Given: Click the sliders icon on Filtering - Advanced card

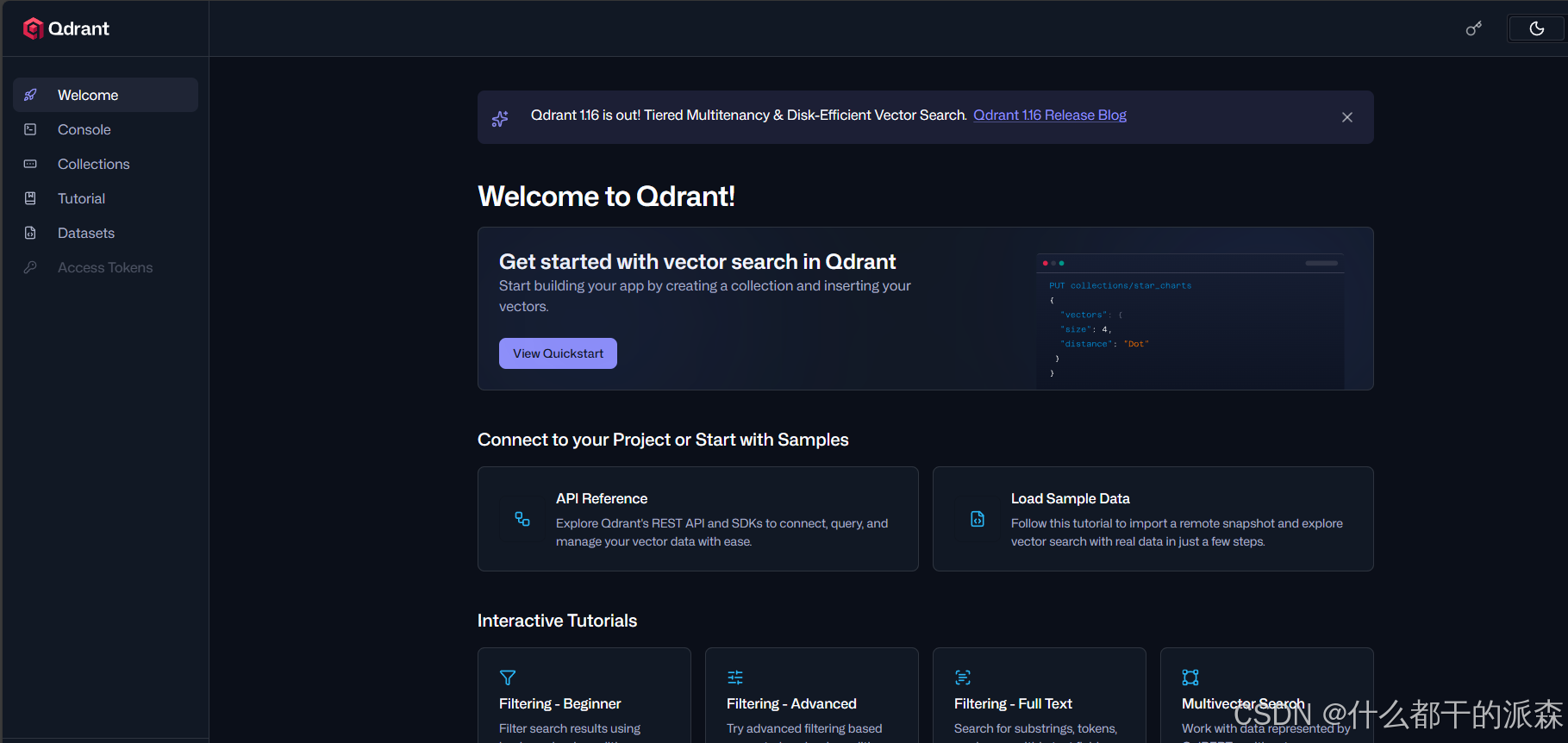Looking at the screenshot, I should 735,677.
